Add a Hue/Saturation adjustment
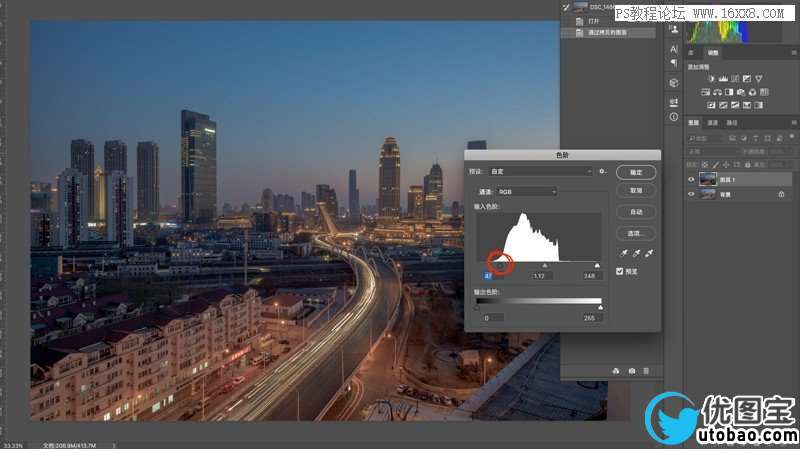Screen dimensions: 800x449 point(705,92)
